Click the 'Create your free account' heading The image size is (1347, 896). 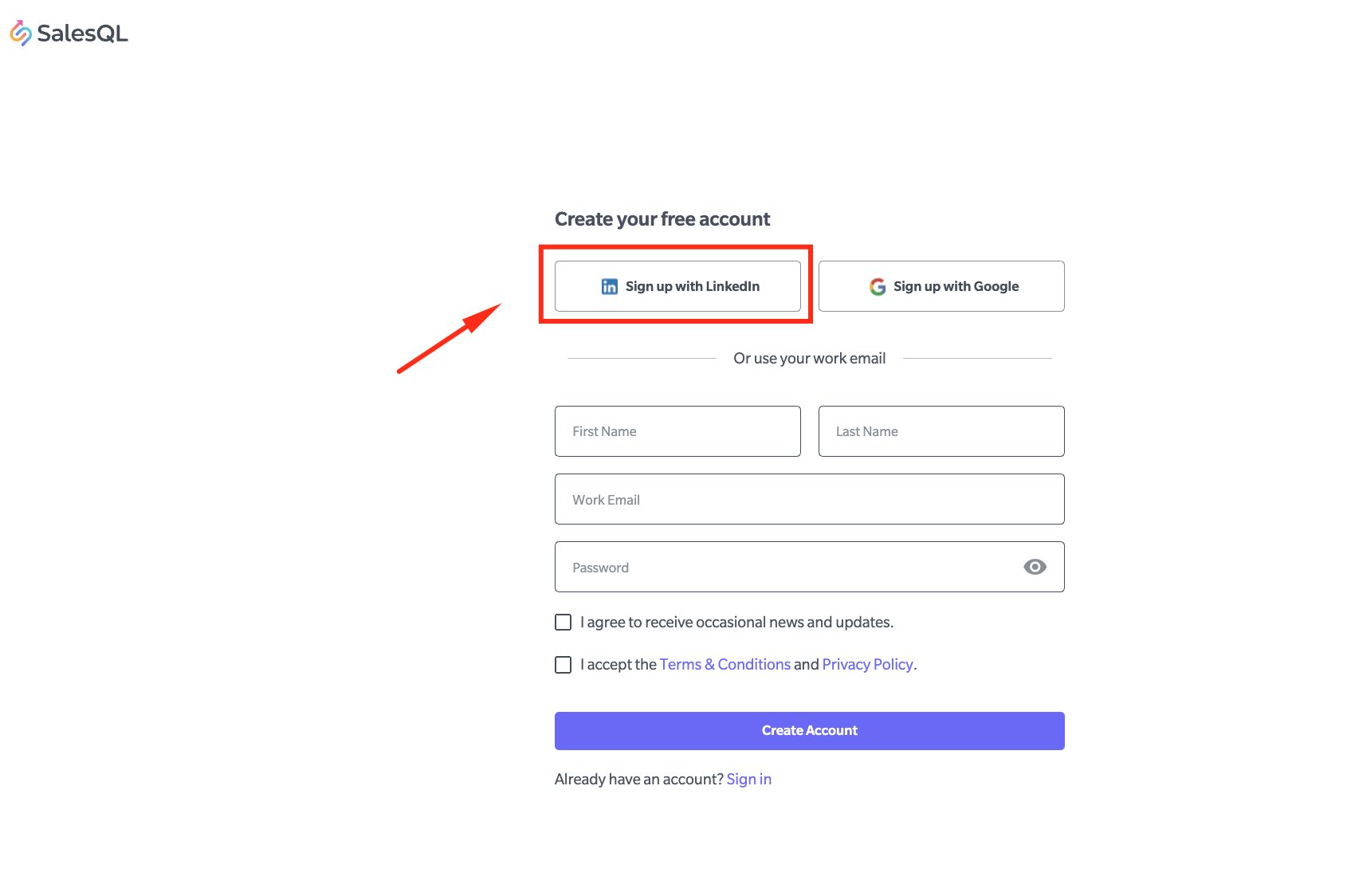(x=662, y=219)
